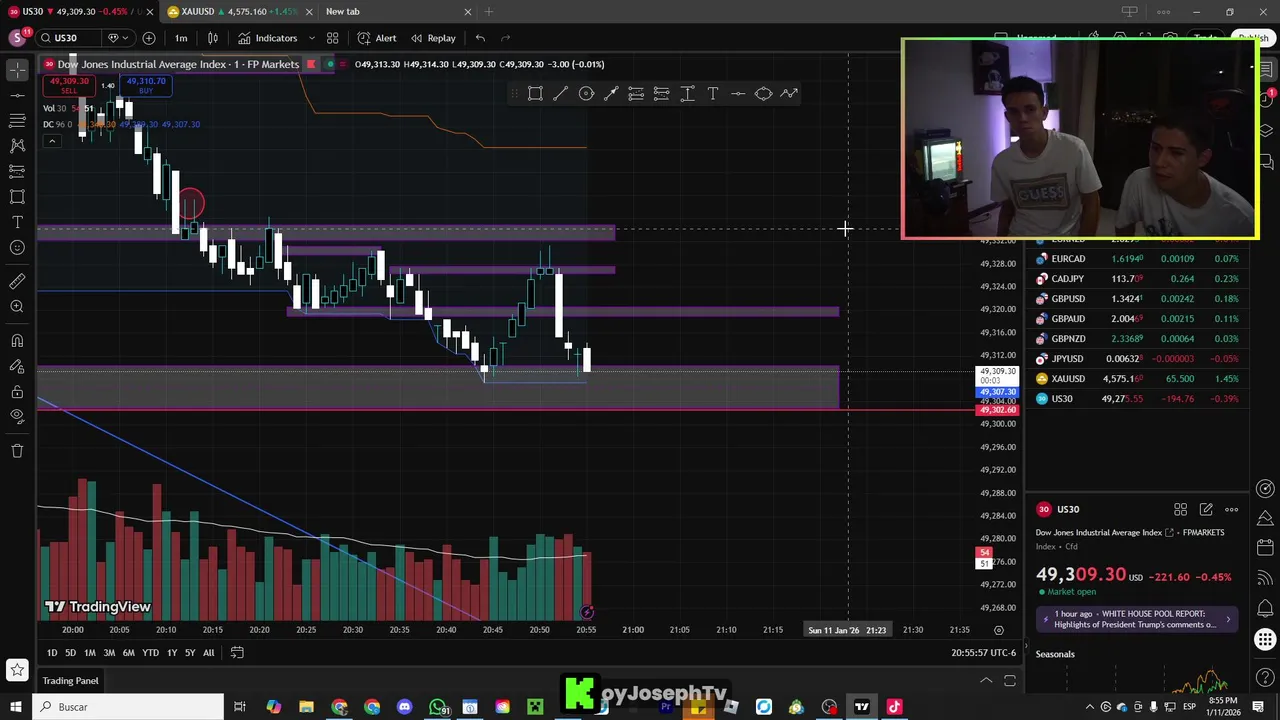Viewport: 1280px width, 720px height.
Task: Select GBPNZD in the watchlist
Action: [1137, 339]
